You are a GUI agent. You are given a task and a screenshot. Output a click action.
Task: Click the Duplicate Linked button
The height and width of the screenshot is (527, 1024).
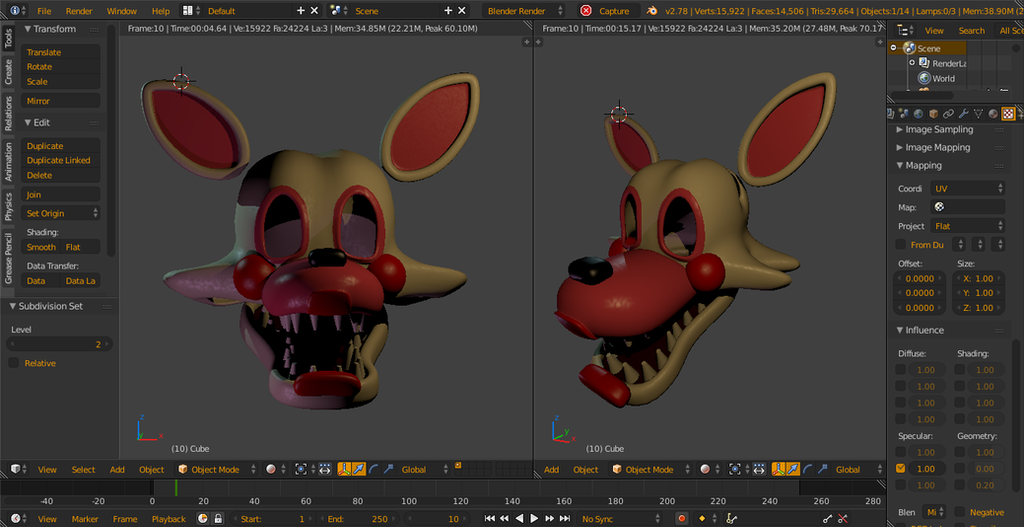pos(61,160)
